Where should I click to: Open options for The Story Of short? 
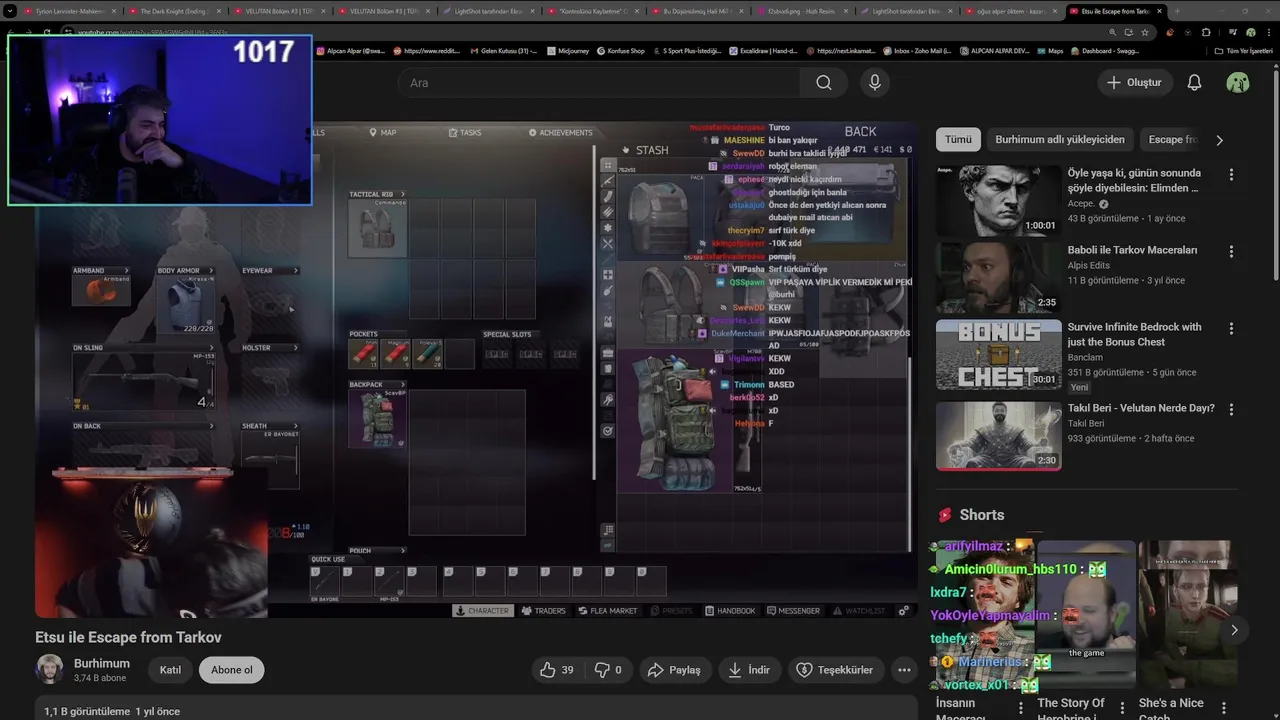tap(1122, 708)
